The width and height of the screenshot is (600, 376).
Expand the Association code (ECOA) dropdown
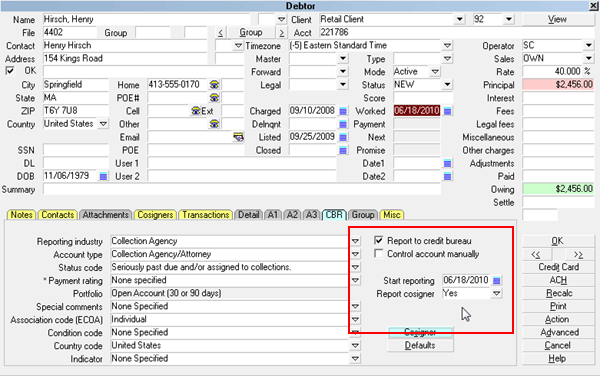click(355, 319)
